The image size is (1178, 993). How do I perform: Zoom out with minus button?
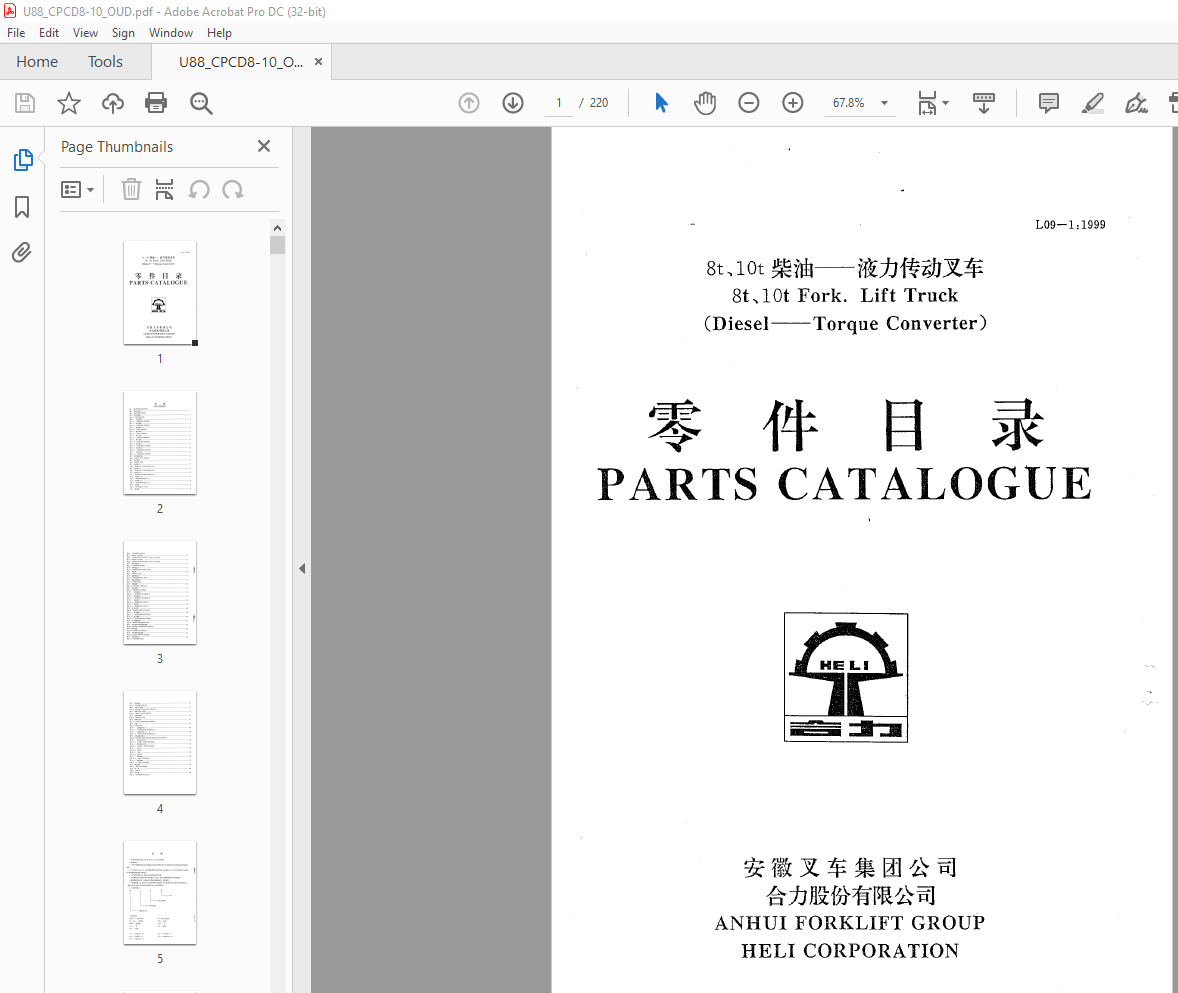click(x=748, y=103)
